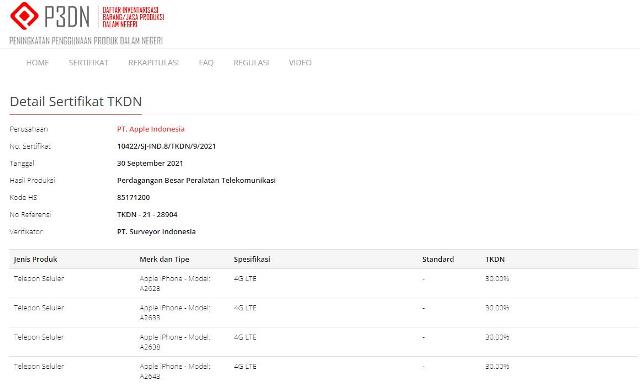Select the row for model A2643
The width and height of the screenshot is (640, 389).
324,371
